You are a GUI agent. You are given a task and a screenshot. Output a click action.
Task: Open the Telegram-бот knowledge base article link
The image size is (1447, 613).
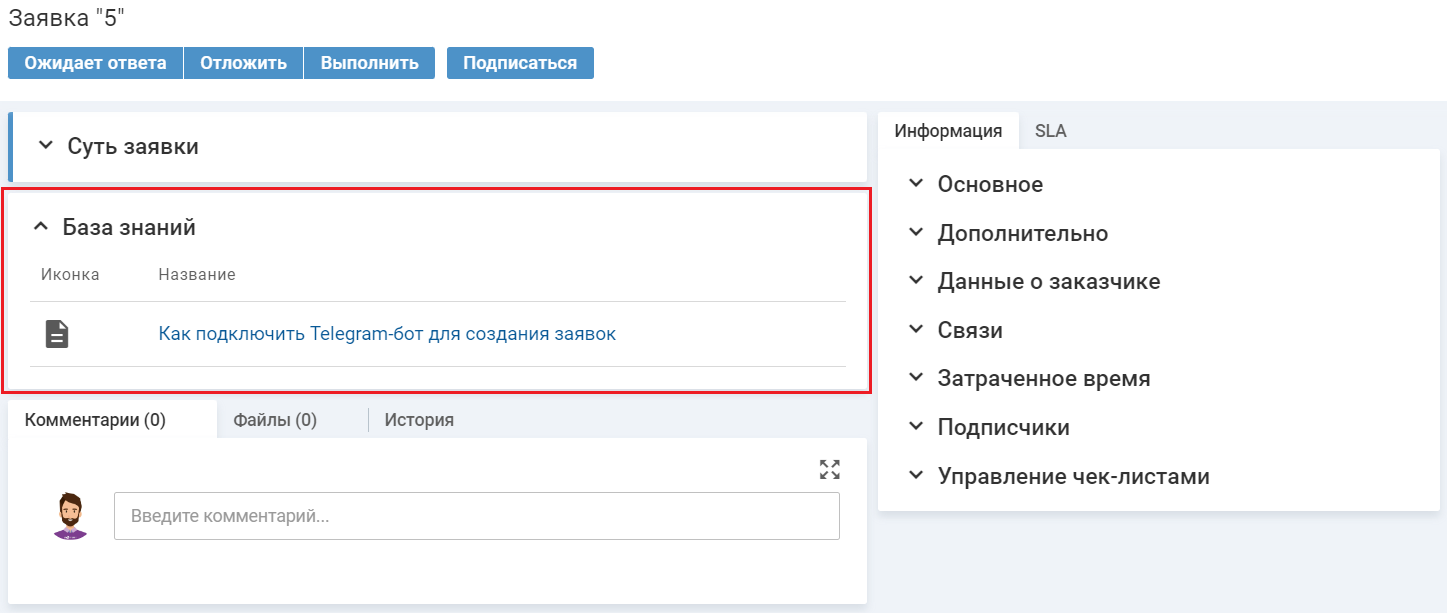[387, 334]
